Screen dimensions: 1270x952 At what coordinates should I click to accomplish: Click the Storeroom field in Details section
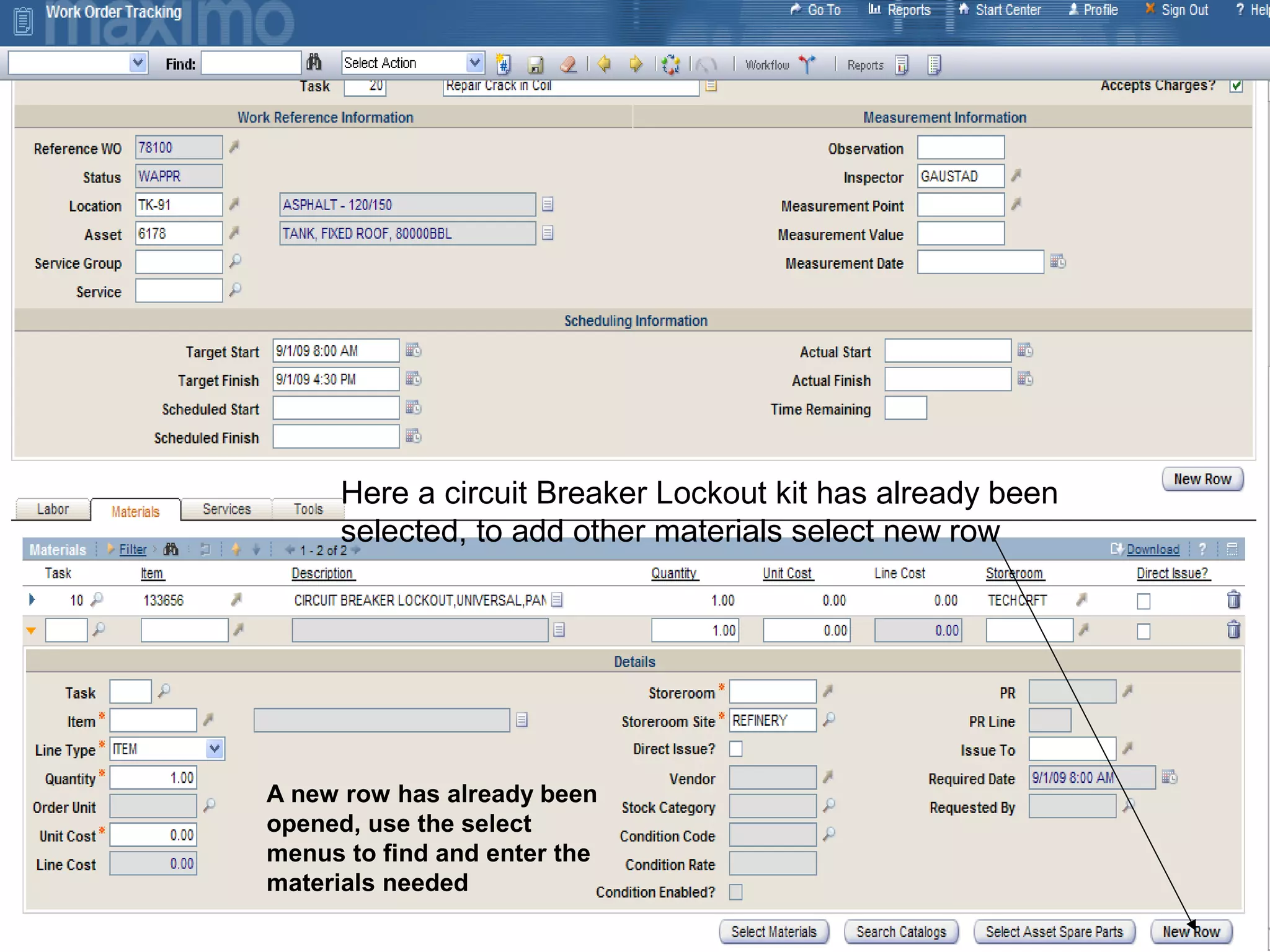point(773,691)
